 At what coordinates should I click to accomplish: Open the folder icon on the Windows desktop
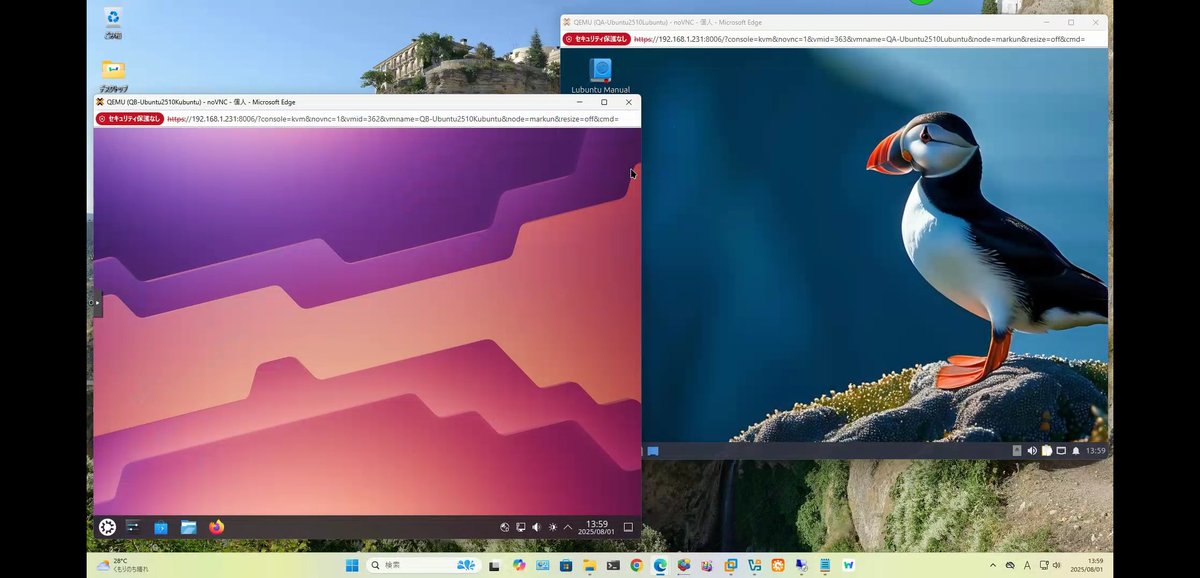113,76
